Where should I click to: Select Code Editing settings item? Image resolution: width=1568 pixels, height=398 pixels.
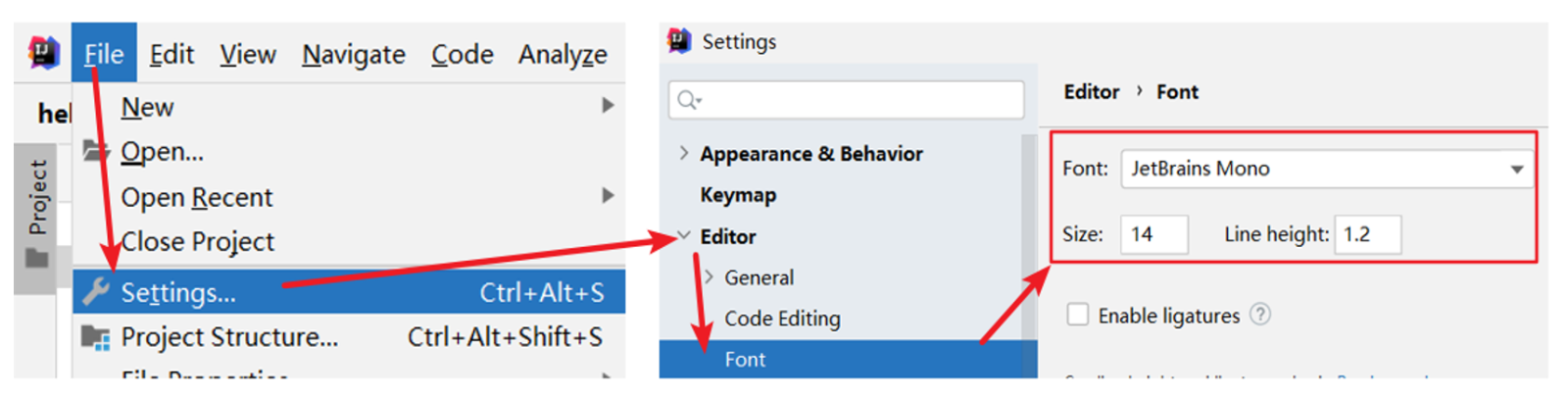782,319
